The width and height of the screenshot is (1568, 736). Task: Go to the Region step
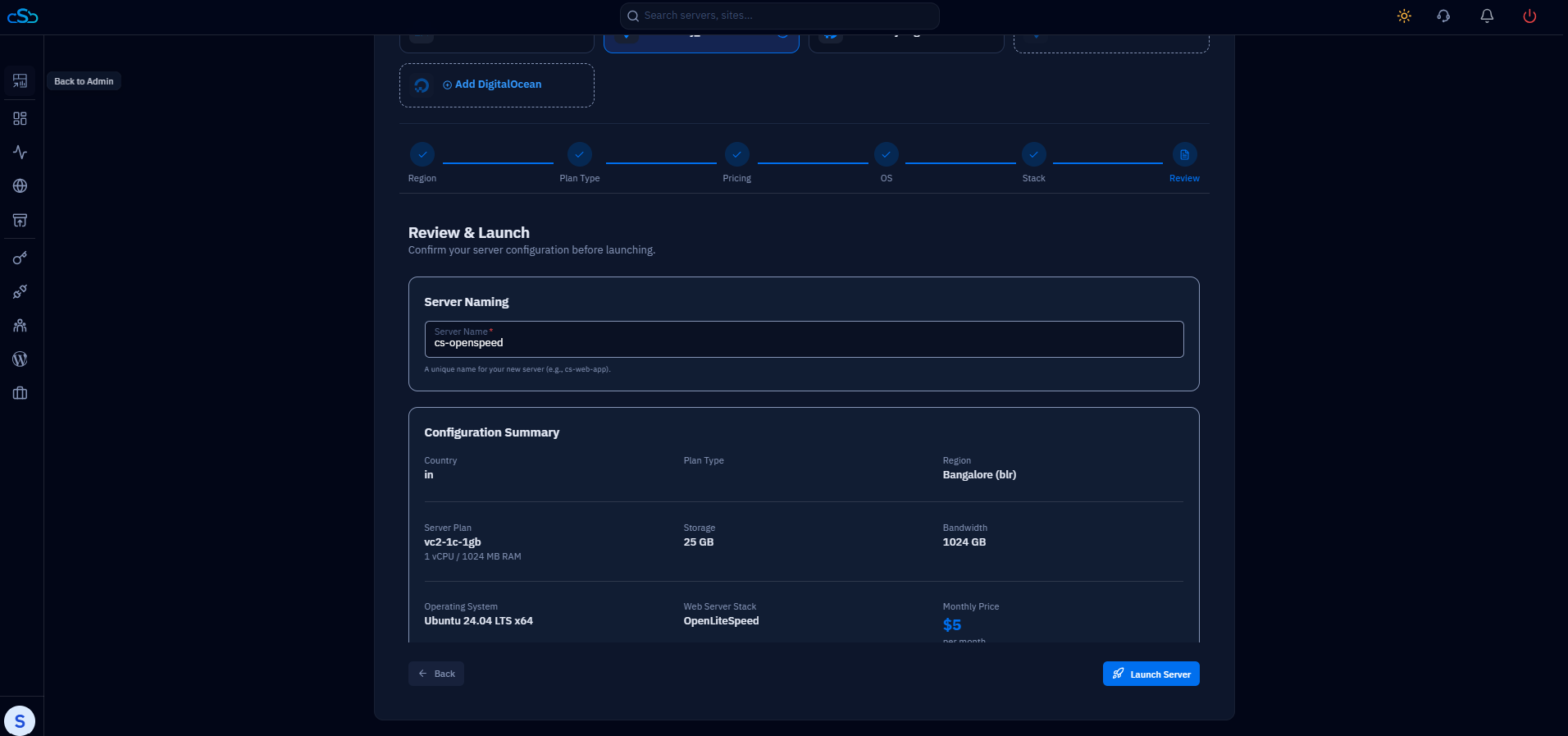coord(422,163)
